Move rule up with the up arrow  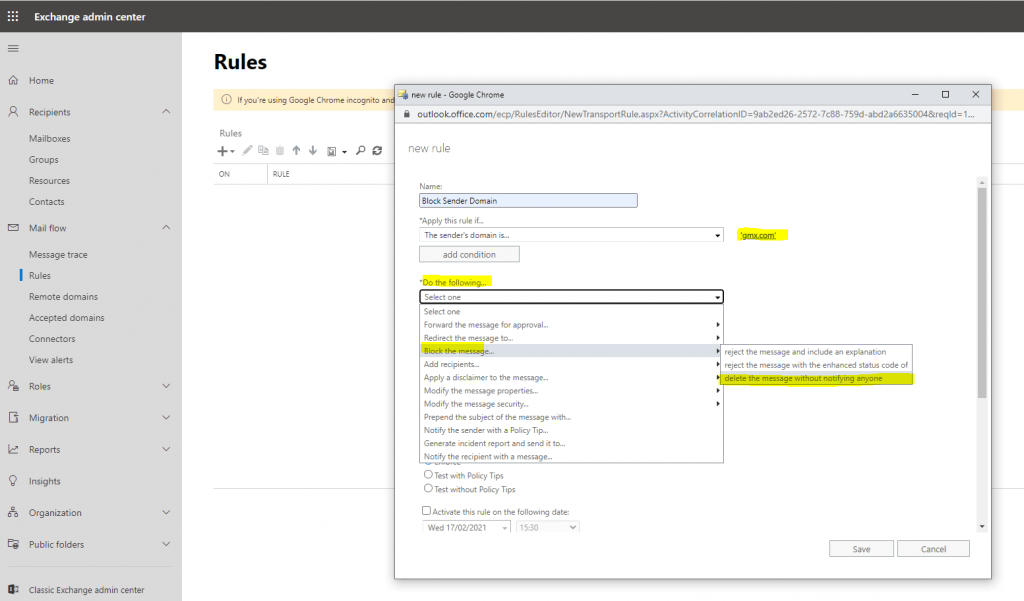pyautogui.click(x=296, y=151)
